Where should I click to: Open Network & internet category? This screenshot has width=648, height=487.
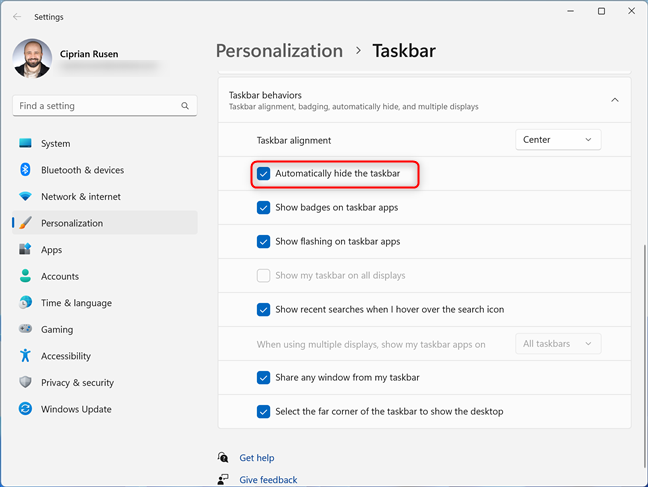point(105,196)
